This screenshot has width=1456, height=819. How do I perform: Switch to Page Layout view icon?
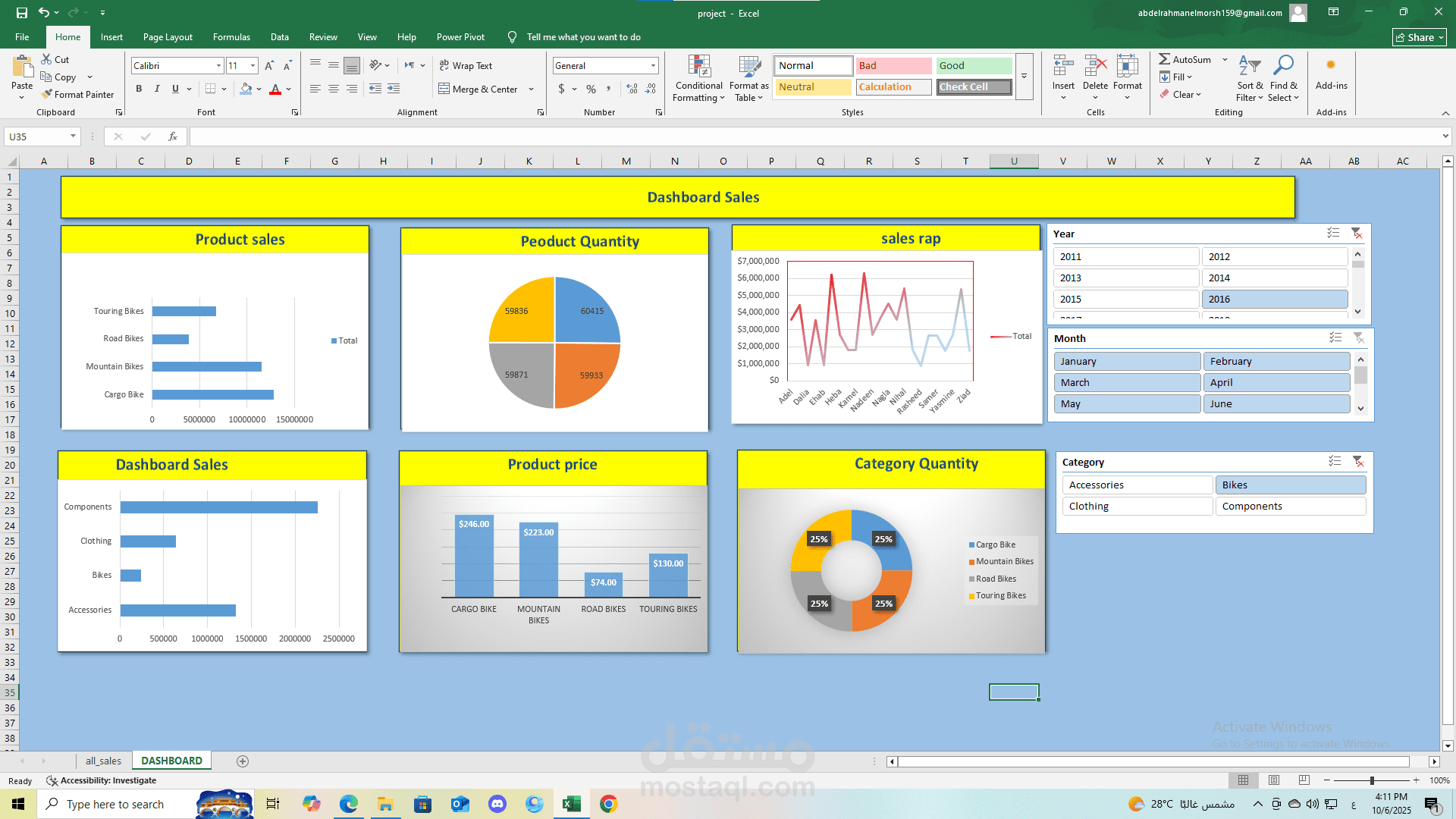(x=1274, y=780)
